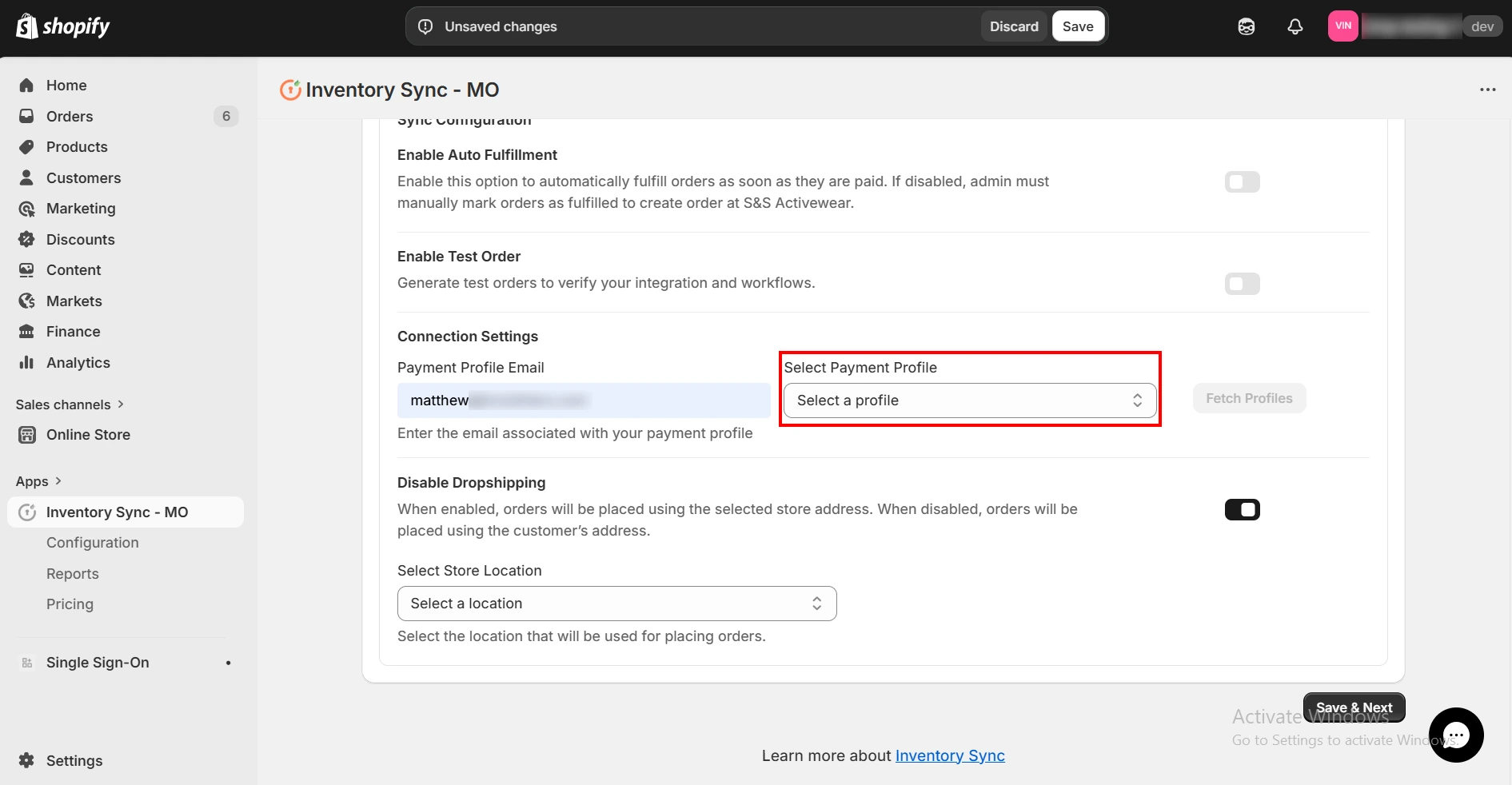Open the Home page from sidebar
Image resolution: width=1512 pixels, height=785 pixels.
coord(66,85)
